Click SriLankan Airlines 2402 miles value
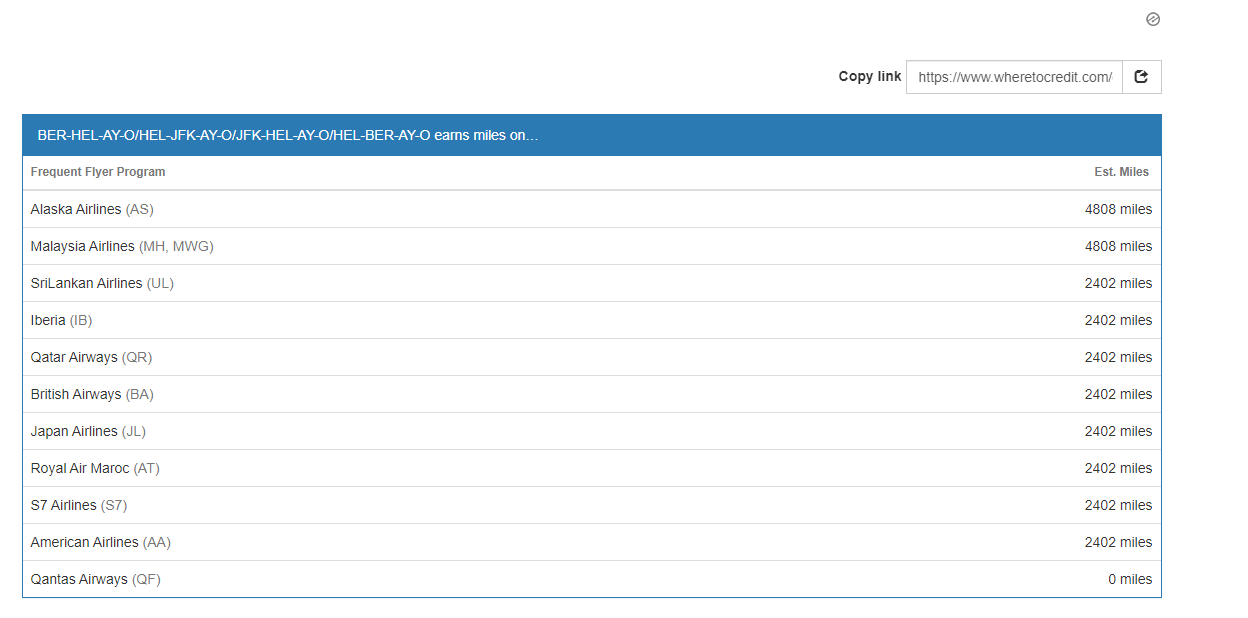1248x618 pixels. tap(1118, 283)
